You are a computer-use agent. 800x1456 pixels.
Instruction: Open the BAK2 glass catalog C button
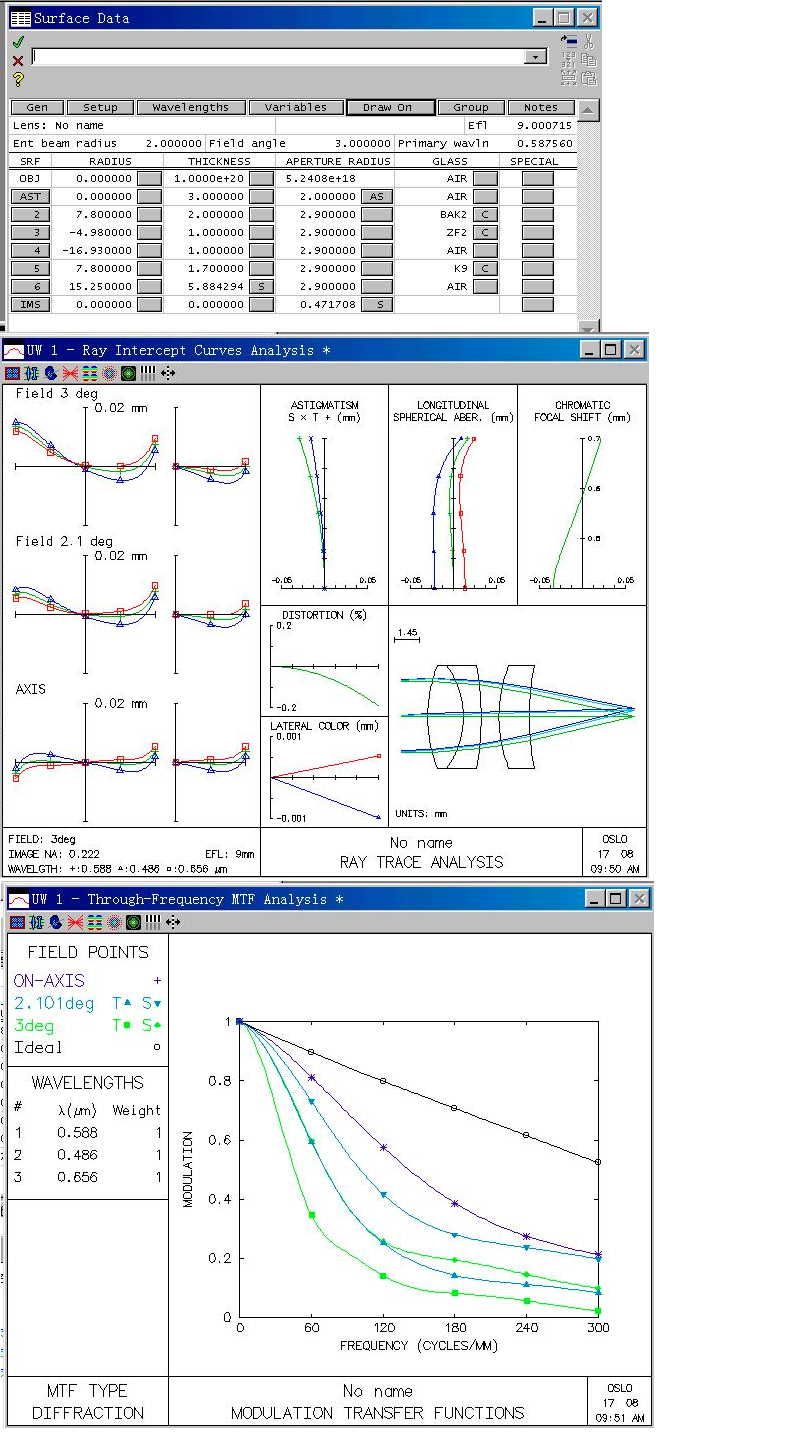click(x=485, y=214)
